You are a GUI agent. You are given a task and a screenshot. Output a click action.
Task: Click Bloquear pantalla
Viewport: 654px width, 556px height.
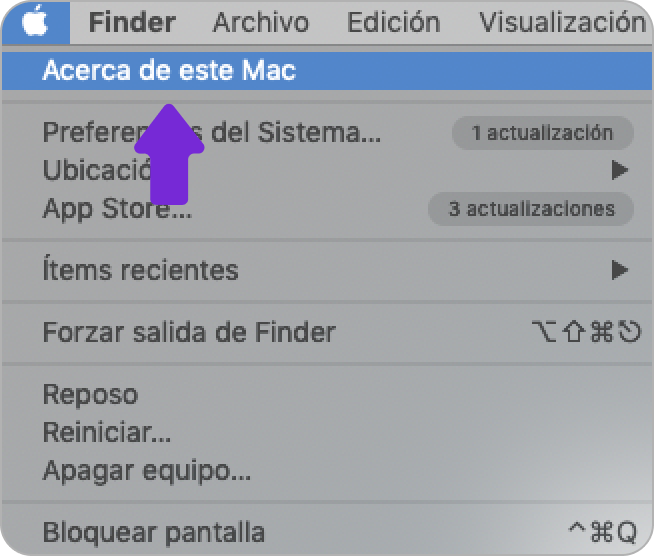[153, 532]
